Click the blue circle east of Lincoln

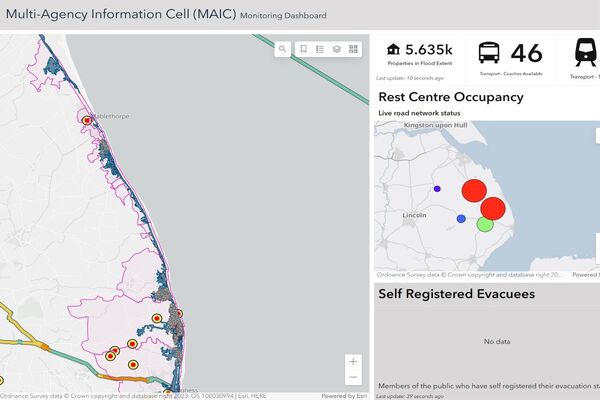[x=460, y=218]
